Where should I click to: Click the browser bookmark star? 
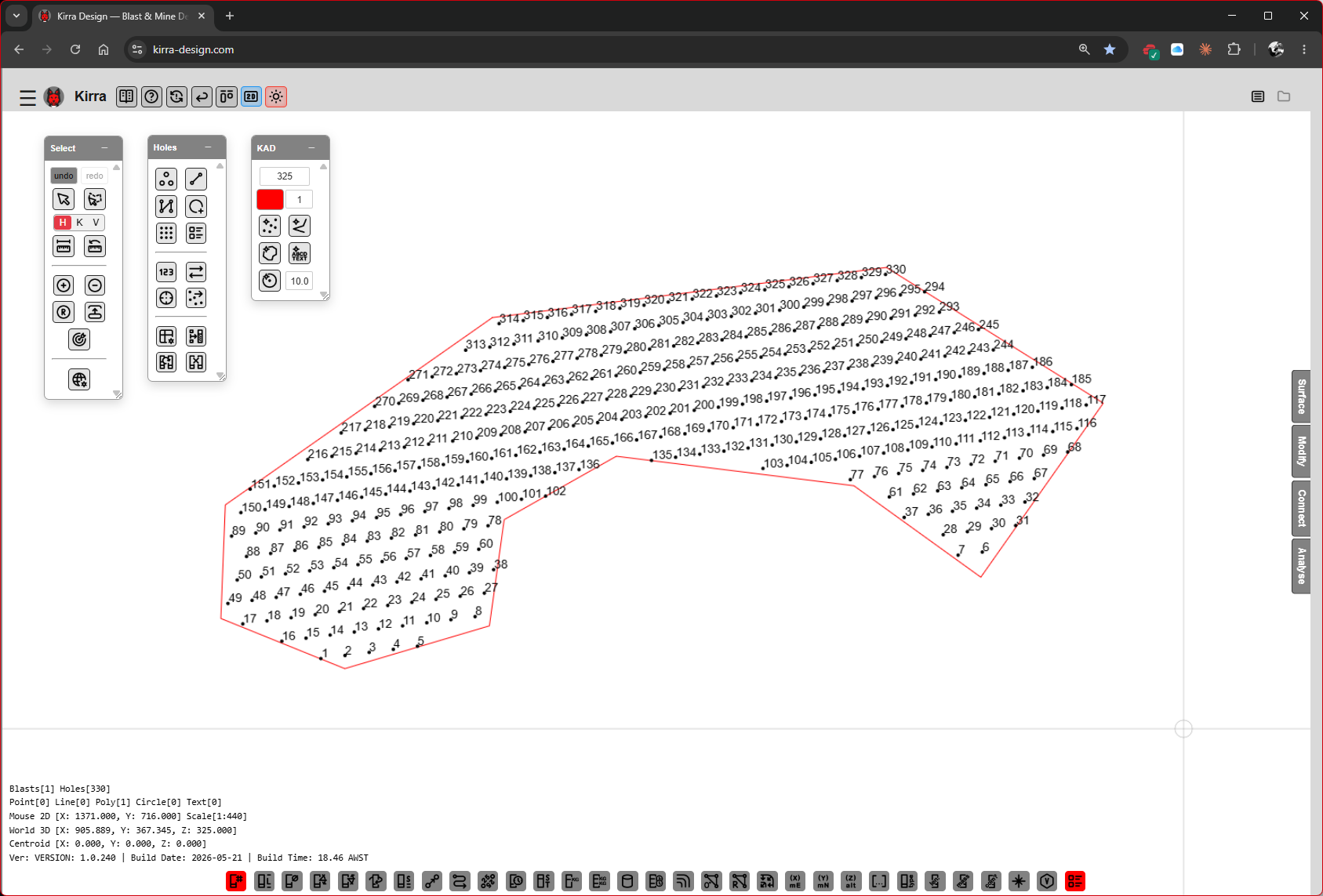[1110, 49]
